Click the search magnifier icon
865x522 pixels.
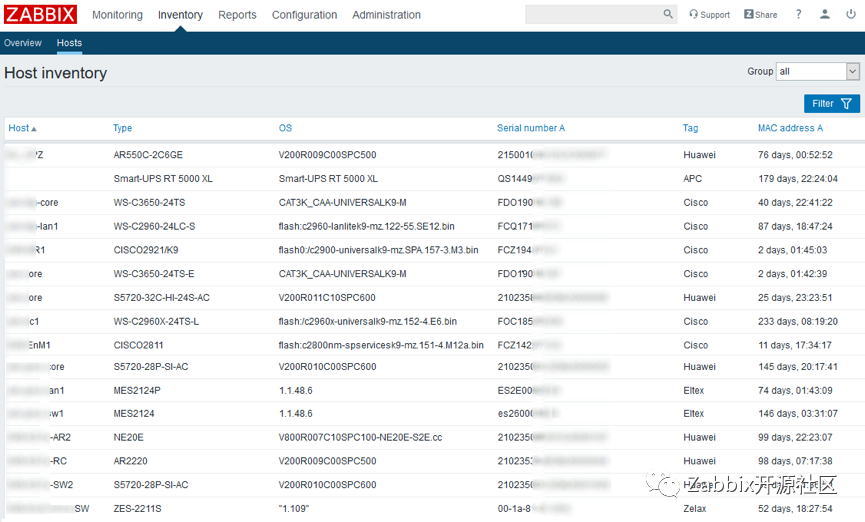(x=668, y=14)
